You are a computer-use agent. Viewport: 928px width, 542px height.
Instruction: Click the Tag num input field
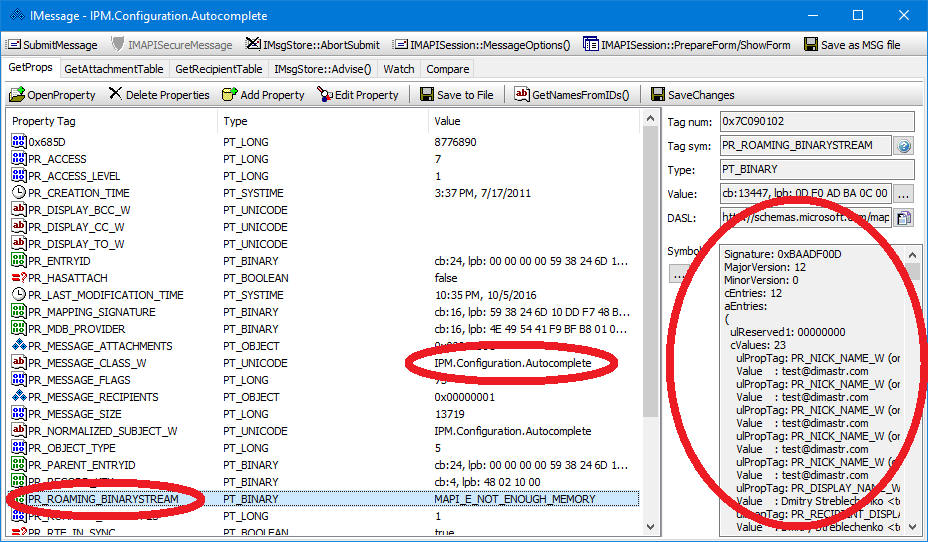point(816,121)
